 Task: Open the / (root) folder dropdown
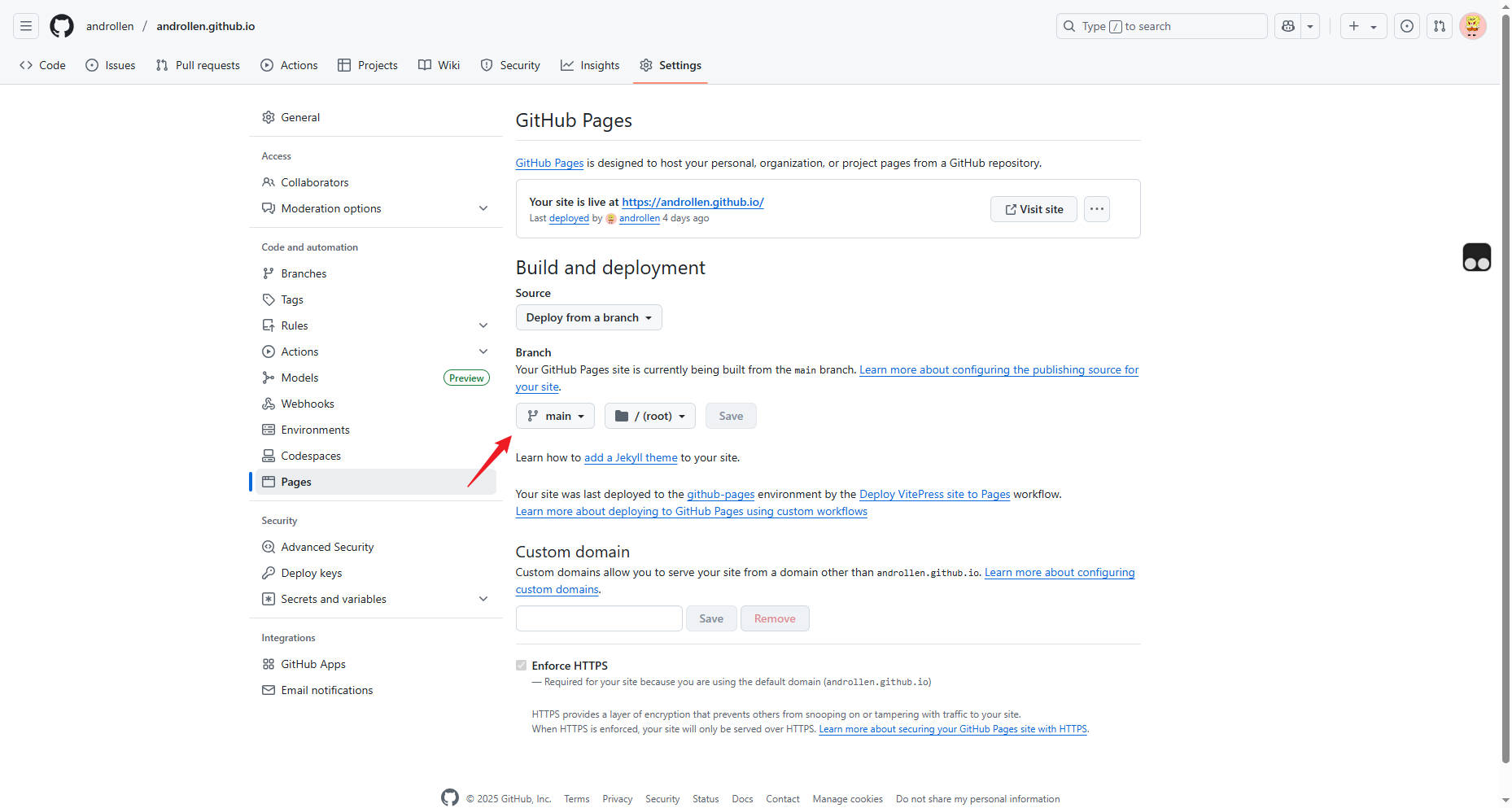point(649,416)
